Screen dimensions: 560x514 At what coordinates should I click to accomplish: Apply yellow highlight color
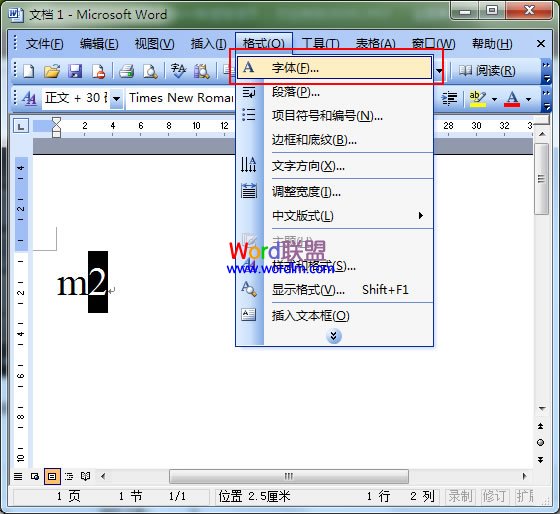(x=478, y=99)
